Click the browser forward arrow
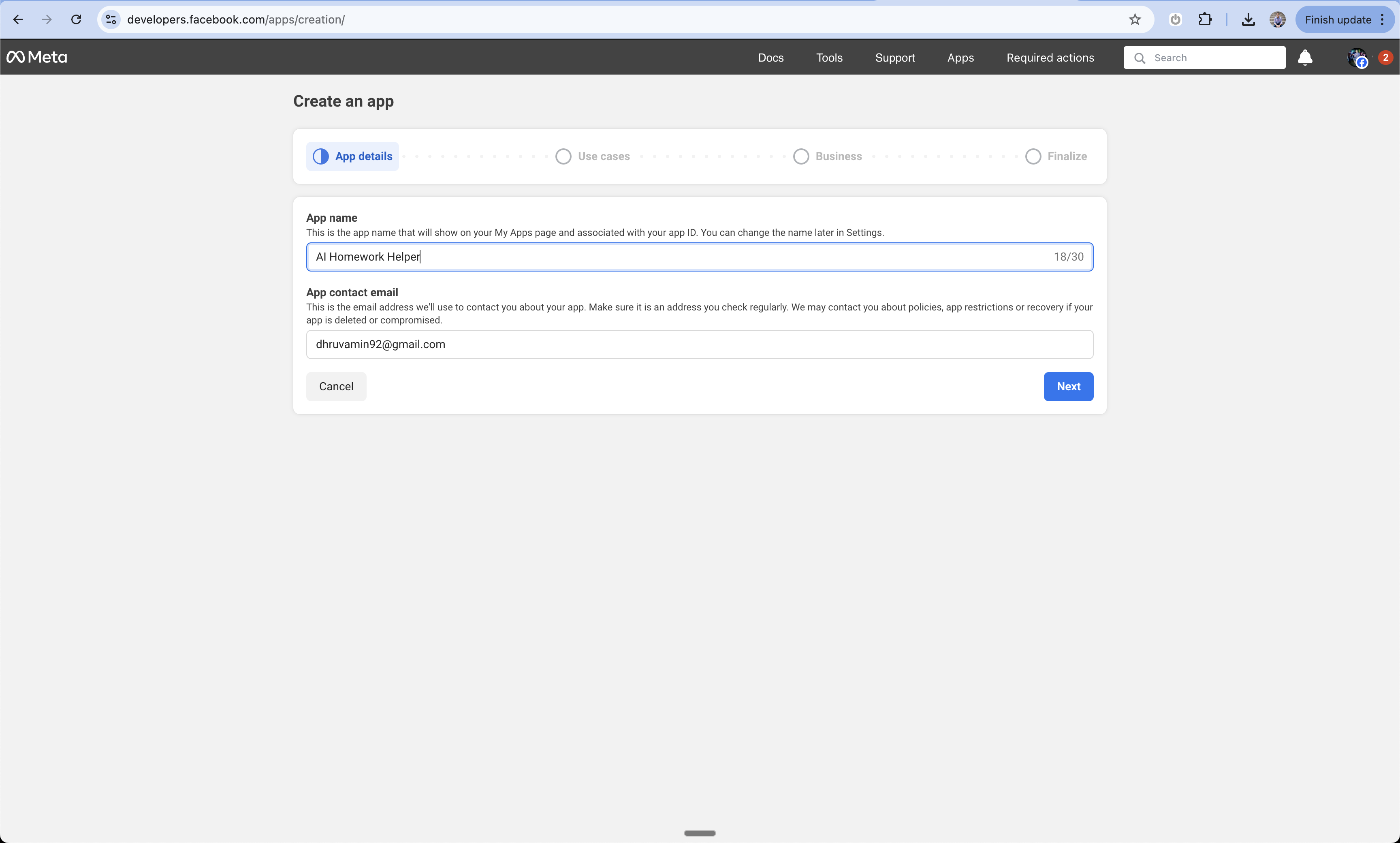Screen dimensions: 1400x843 (x=47, y=20)
